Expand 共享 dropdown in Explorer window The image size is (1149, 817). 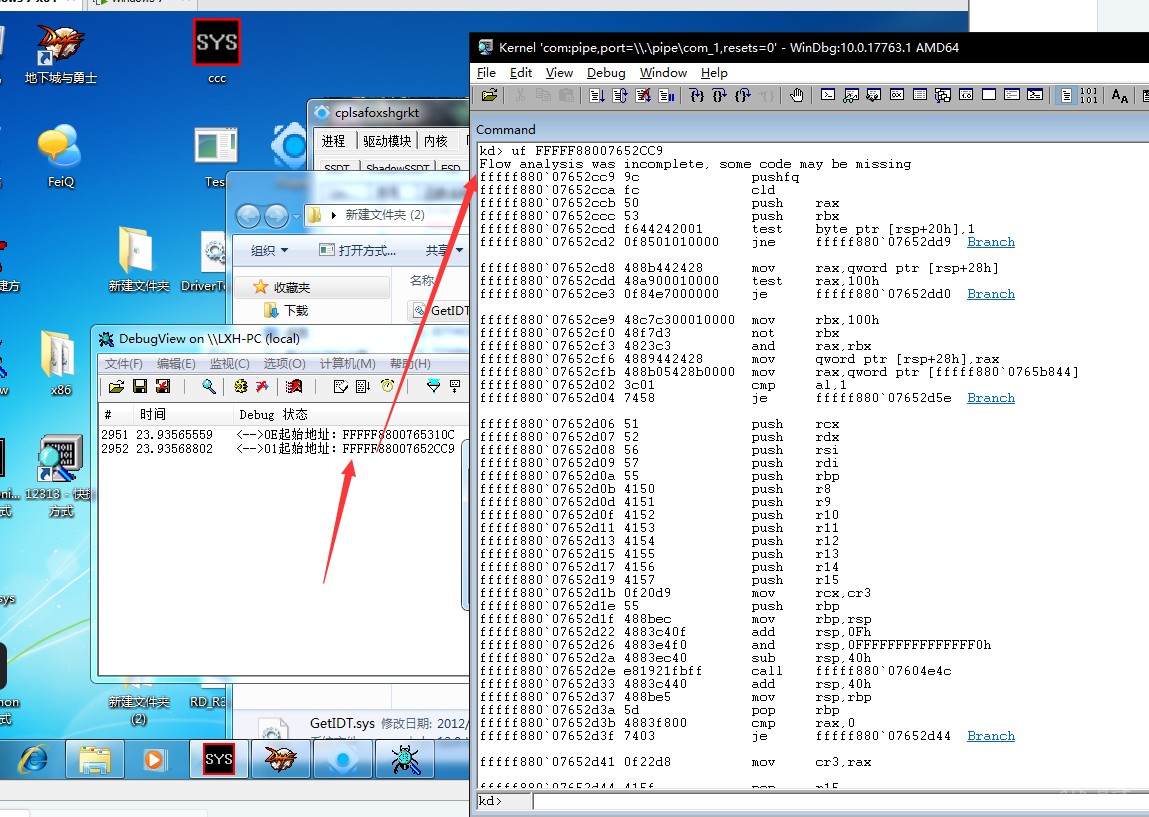tap(444, 251)
